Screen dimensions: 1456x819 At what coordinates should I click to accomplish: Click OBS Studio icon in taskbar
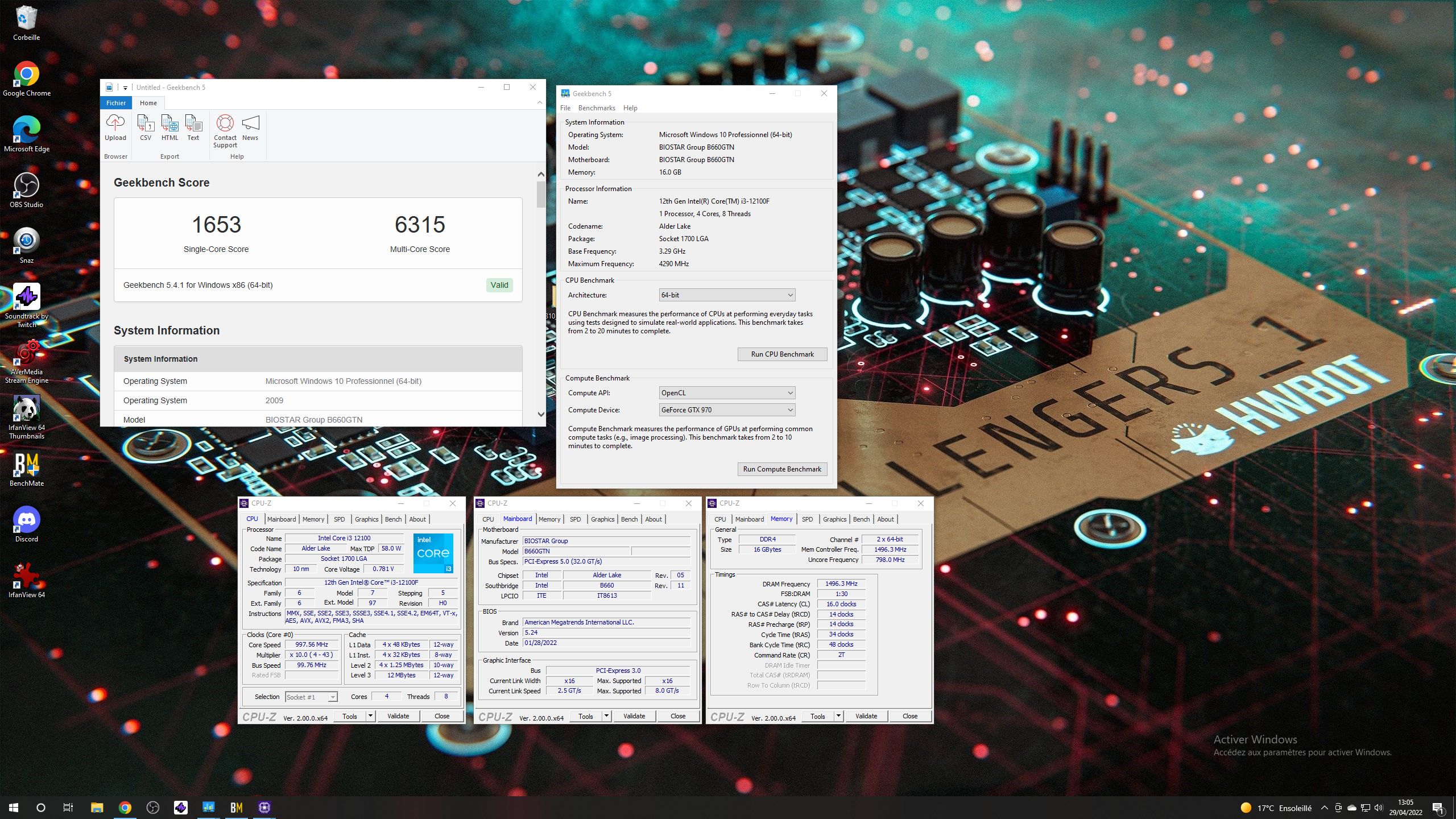tap(152, 808)
